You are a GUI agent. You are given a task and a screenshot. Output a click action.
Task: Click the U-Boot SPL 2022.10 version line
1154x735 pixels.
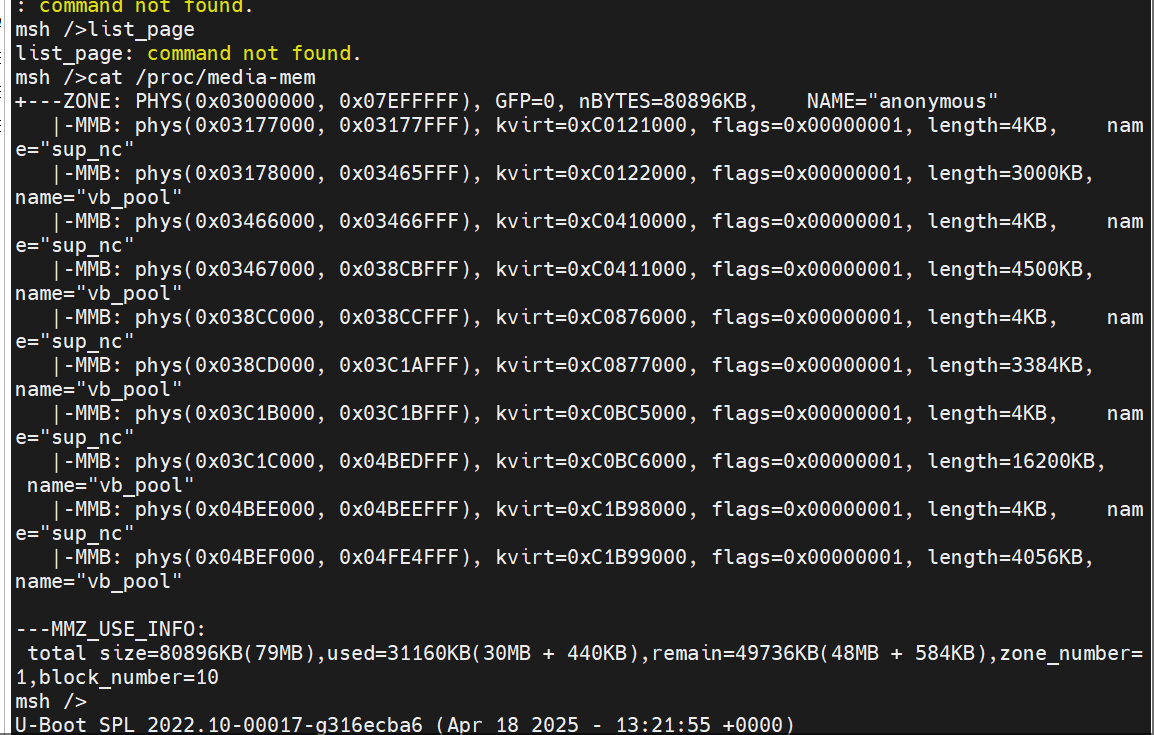(405, 725)
